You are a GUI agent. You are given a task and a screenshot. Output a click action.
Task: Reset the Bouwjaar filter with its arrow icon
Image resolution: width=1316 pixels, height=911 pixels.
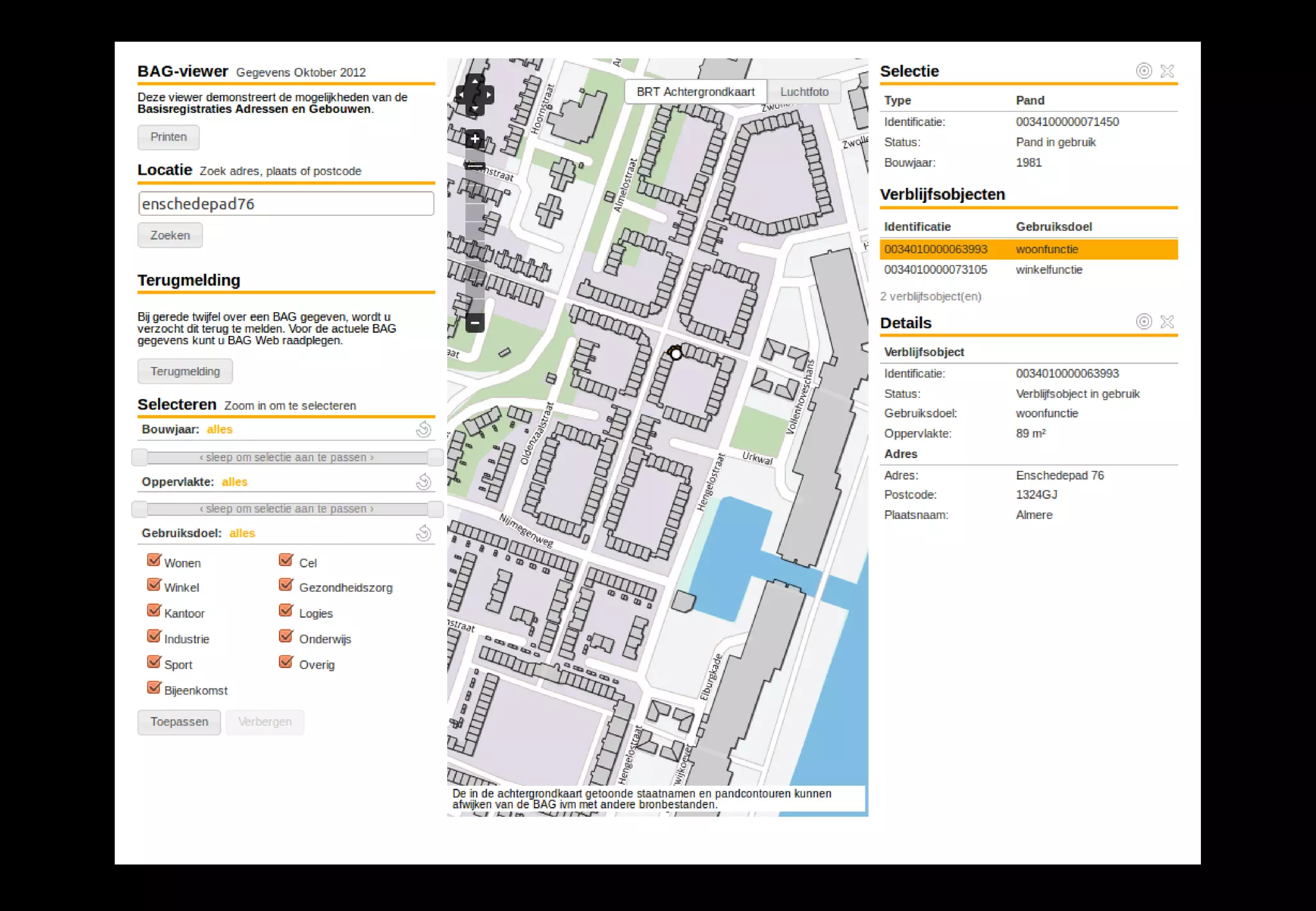click(x=423, y=429)
